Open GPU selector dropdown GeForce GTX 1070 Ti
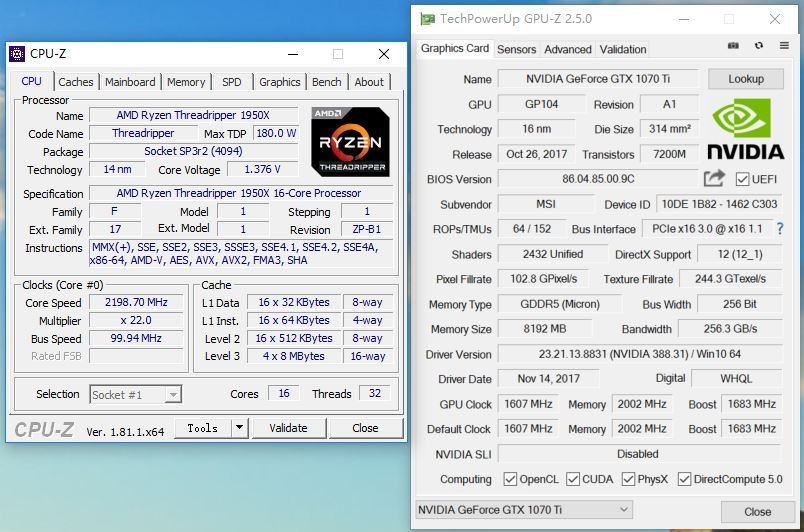The height and width of the screenshot is (532, 804). click(x=524, y=509)
